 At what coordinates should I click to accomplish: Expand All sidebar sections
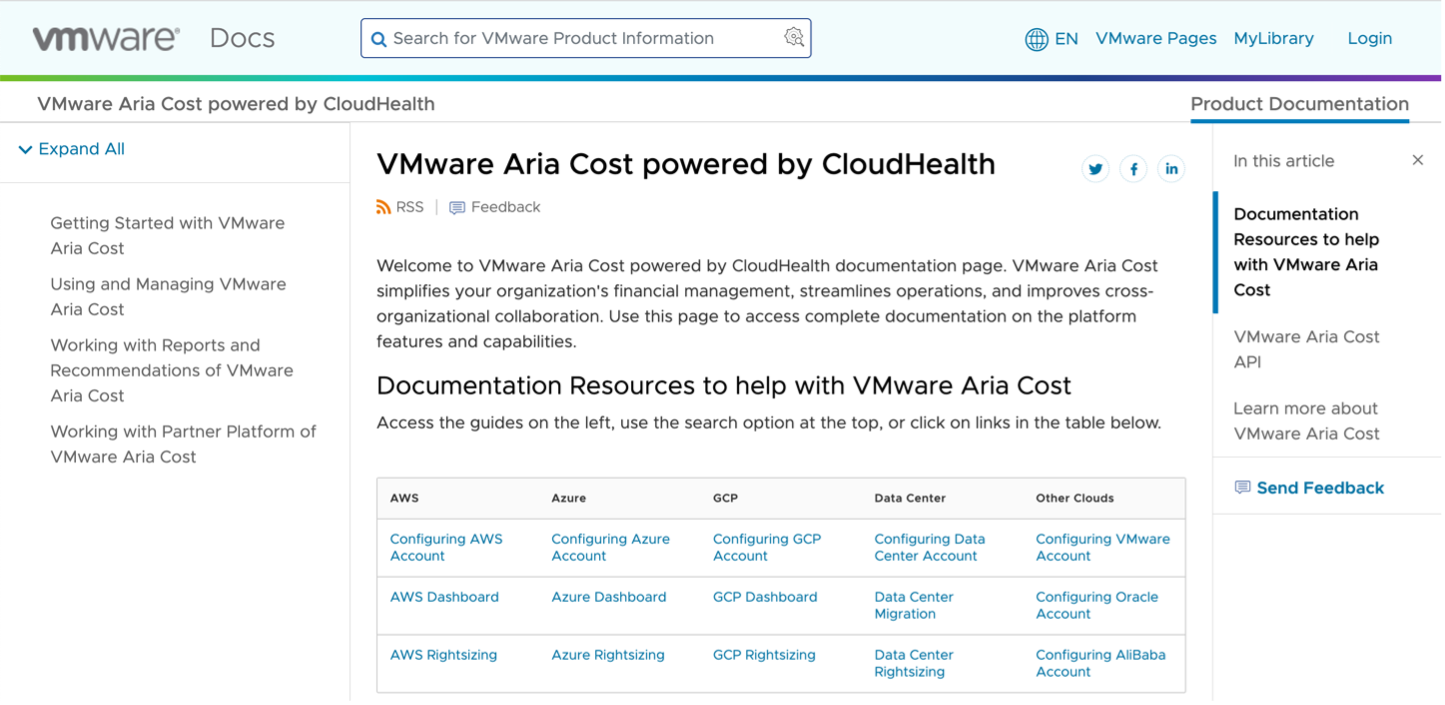point(81,148)
